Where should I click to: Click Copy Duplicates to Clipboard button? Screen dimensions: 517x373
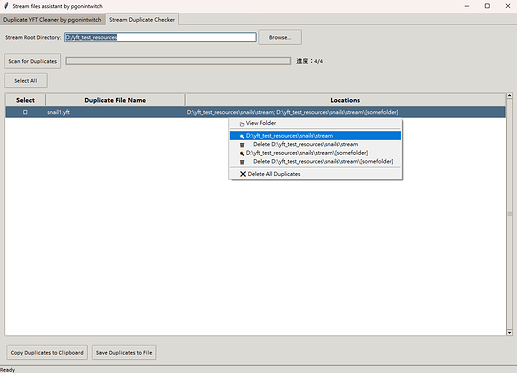pos(47,353)
